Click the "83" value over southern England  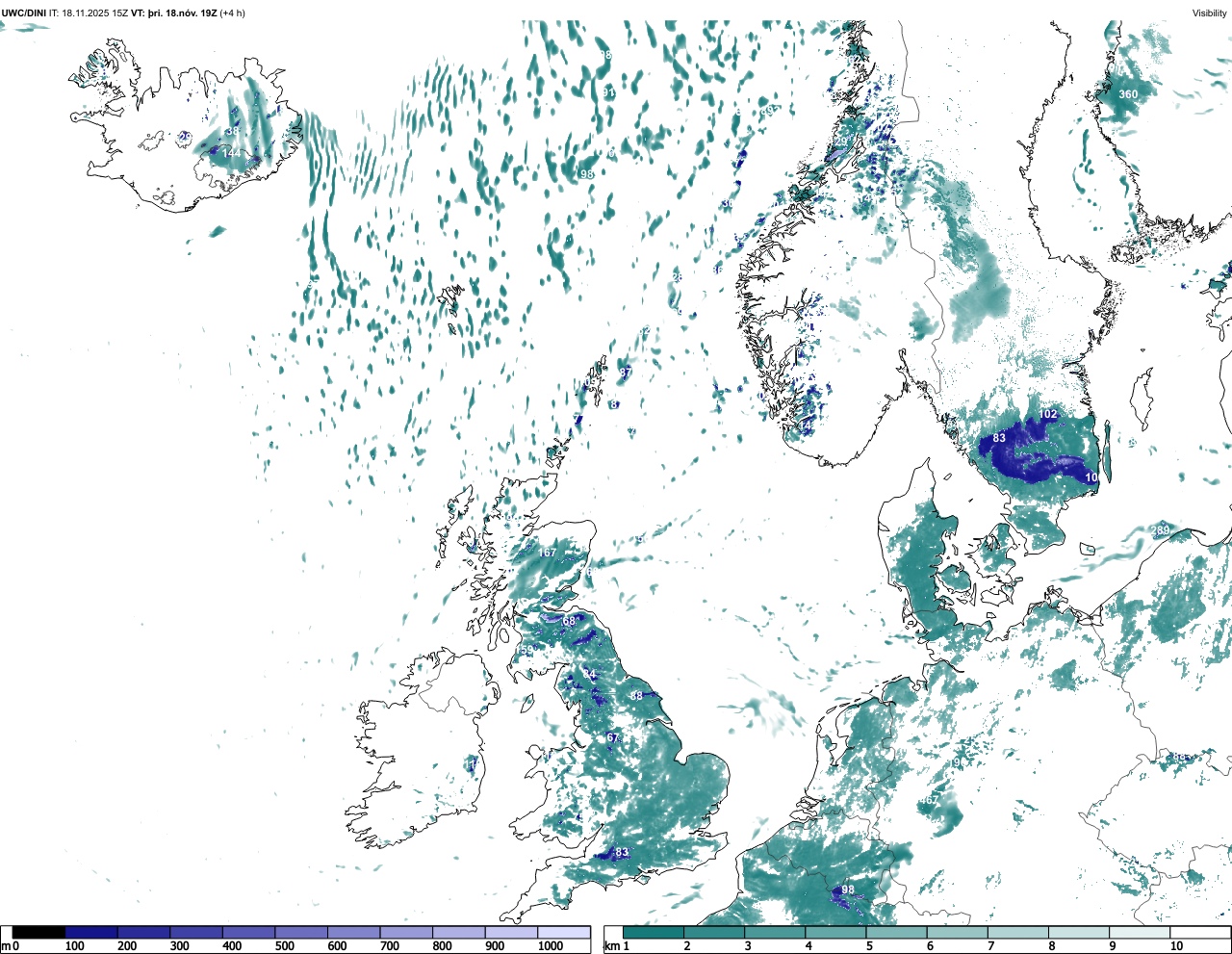[622, 853]
